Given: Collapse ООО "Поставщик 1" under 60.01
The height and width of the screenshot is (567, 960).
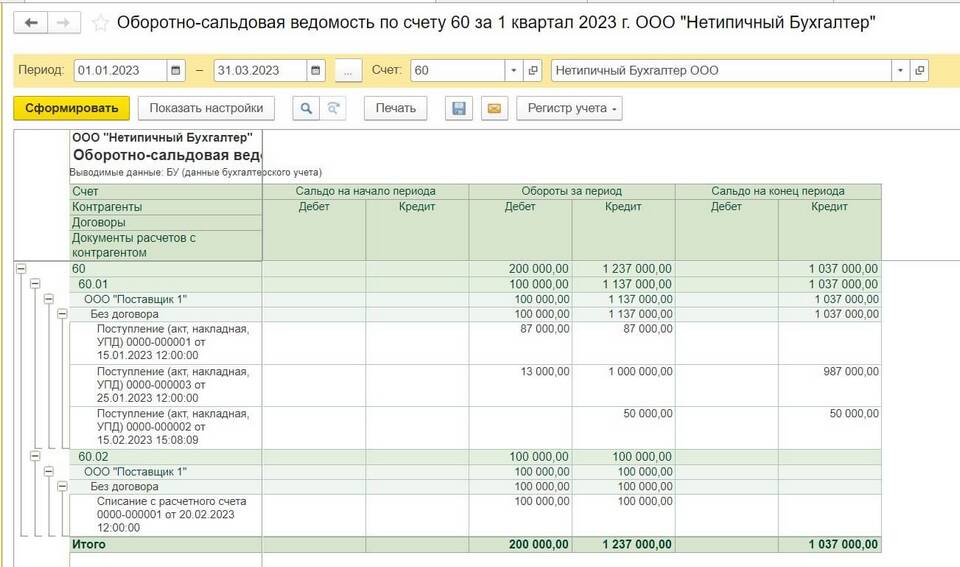Looking at the screenshot, I should [x=48, y=299].
